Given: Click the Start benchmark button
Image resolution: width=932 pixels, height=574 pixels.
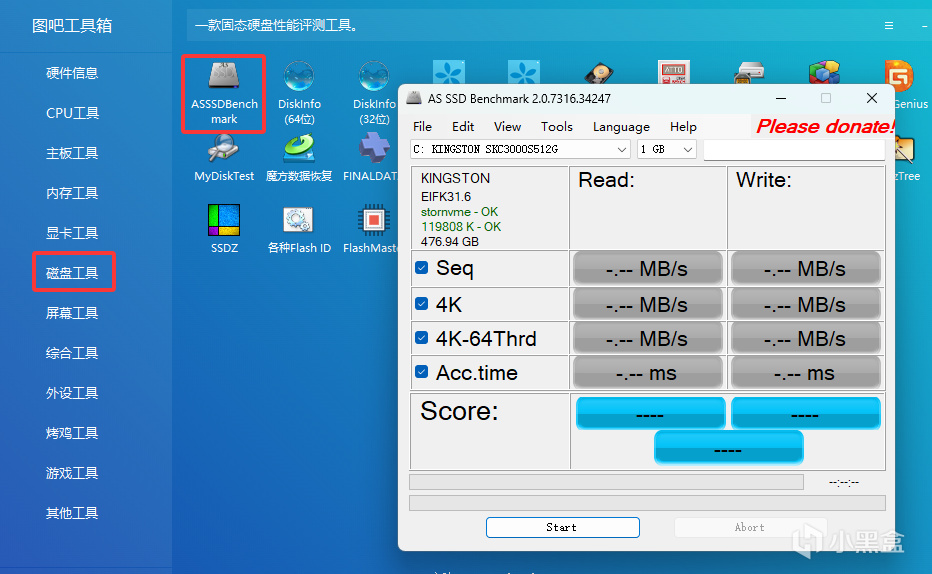Looking at the screenshot, I should pos(562,527).
